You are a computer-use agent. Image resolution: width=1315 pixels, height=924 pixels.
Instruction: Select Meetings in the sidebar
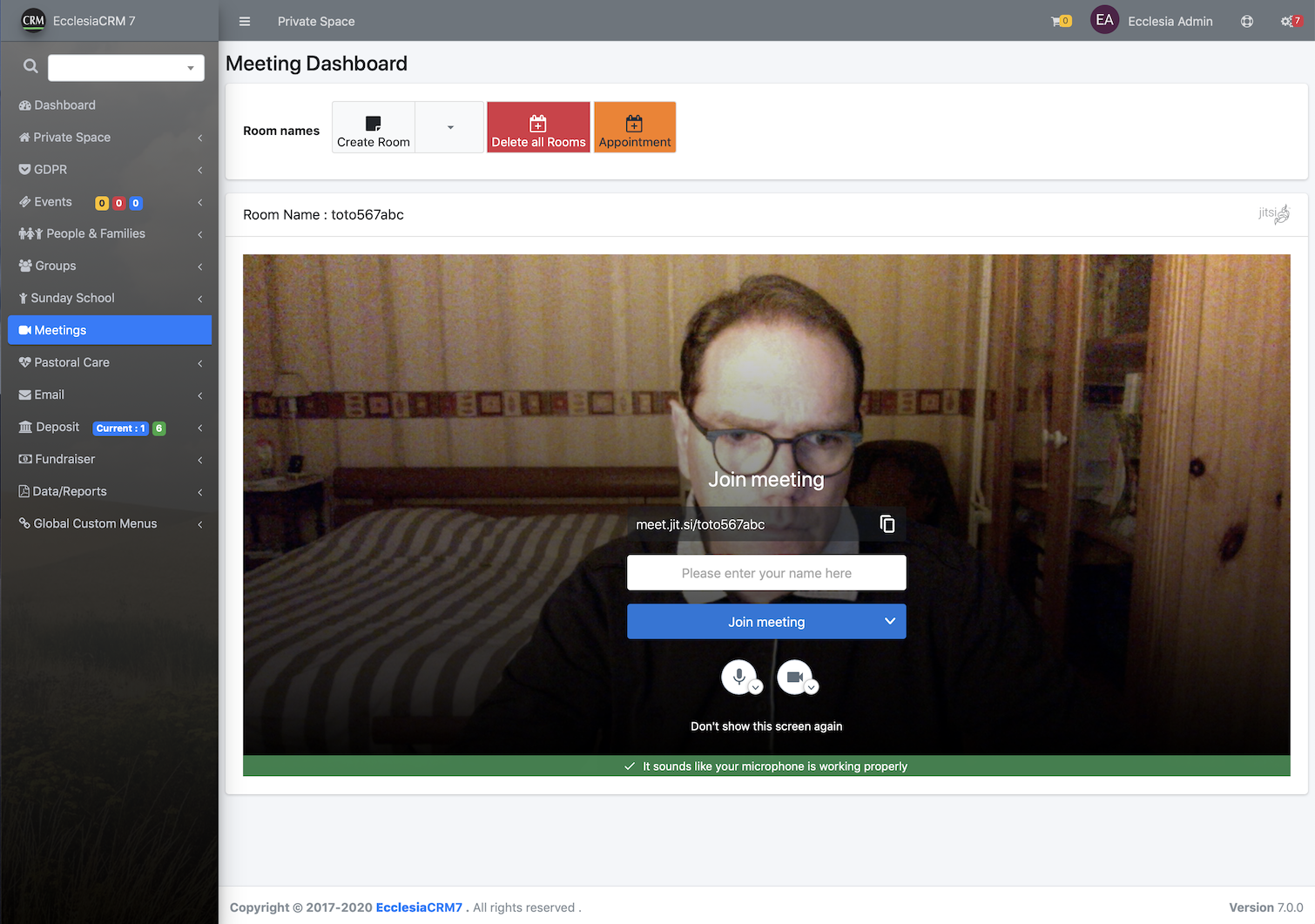[x=110, y=330]
